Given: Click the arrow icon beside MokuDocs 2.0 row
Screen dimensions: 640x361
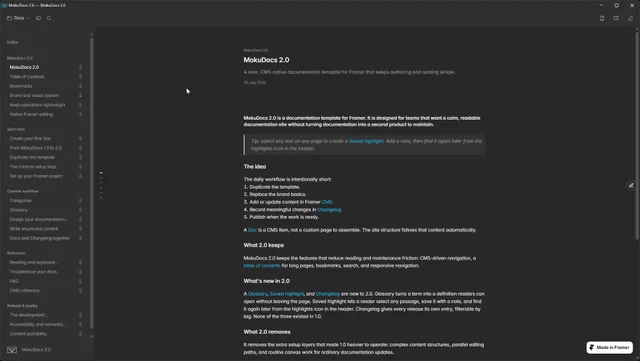Looking at the screenshot, I should 80,67.
